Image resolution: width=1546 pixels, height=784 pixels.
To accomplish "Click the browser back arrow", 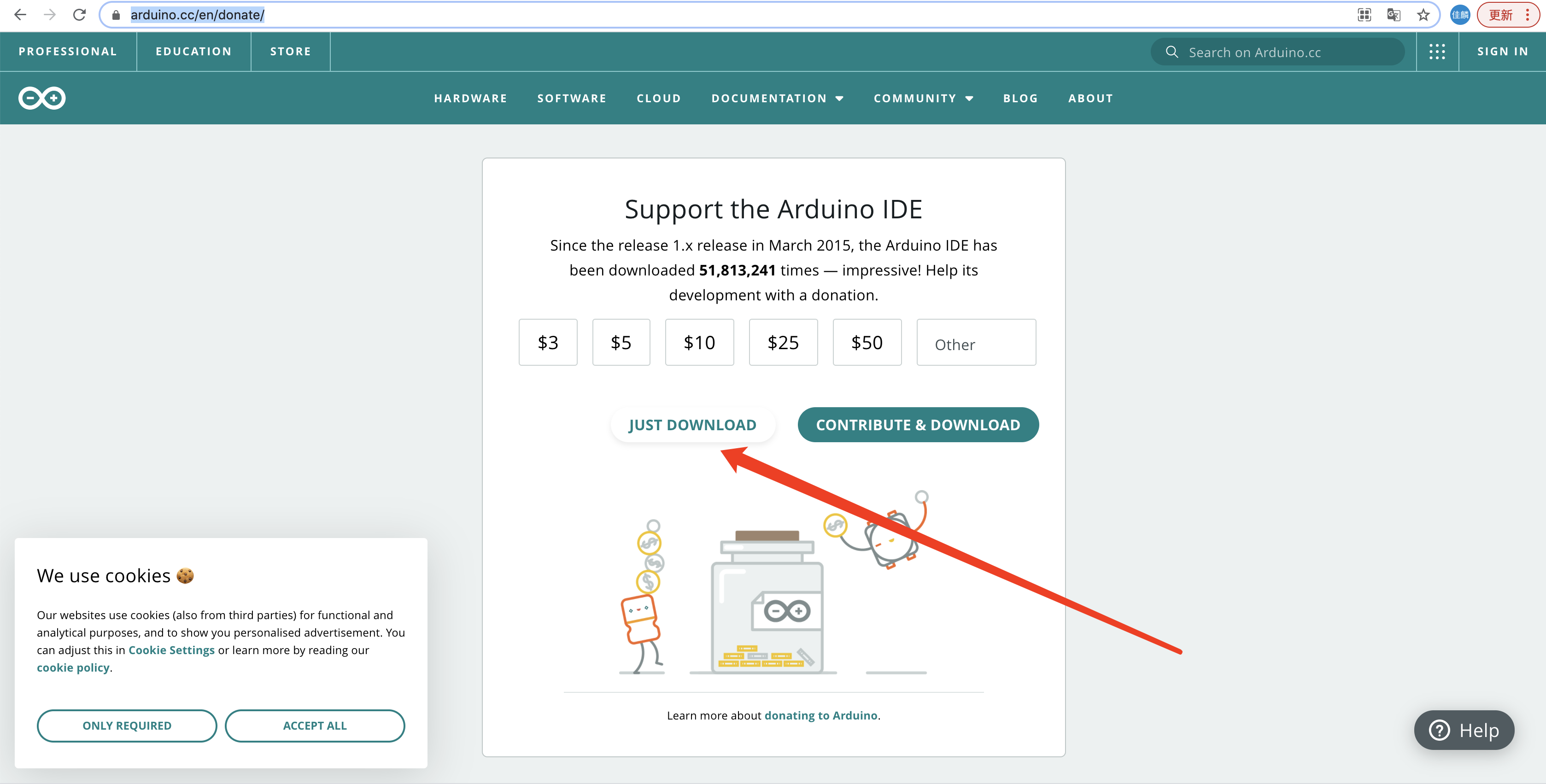I will pyautogui.click(x=20, y=15).
